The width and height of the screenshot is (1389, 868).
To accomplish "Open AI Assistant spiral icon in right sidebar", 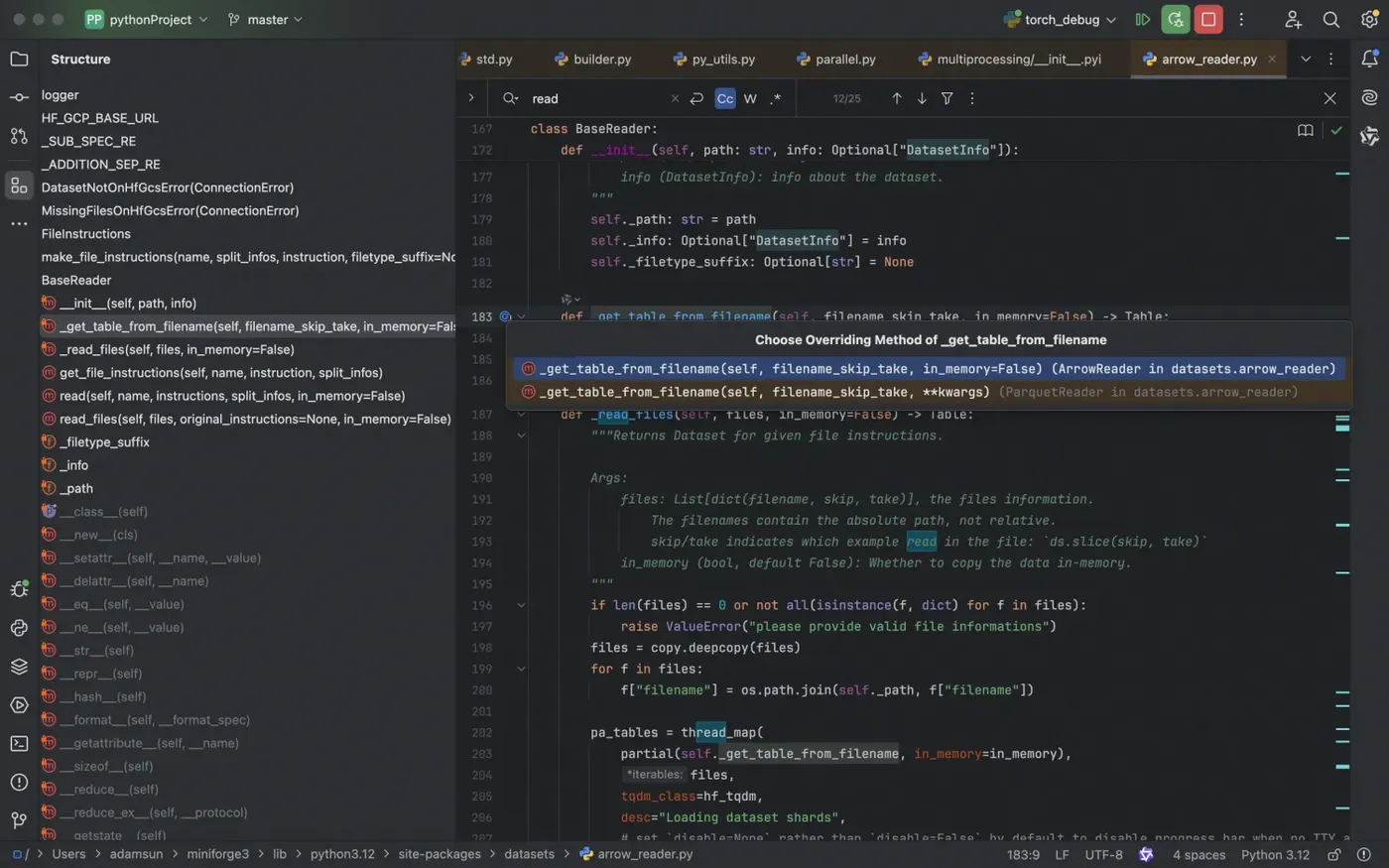I will tap(1369, 97).
